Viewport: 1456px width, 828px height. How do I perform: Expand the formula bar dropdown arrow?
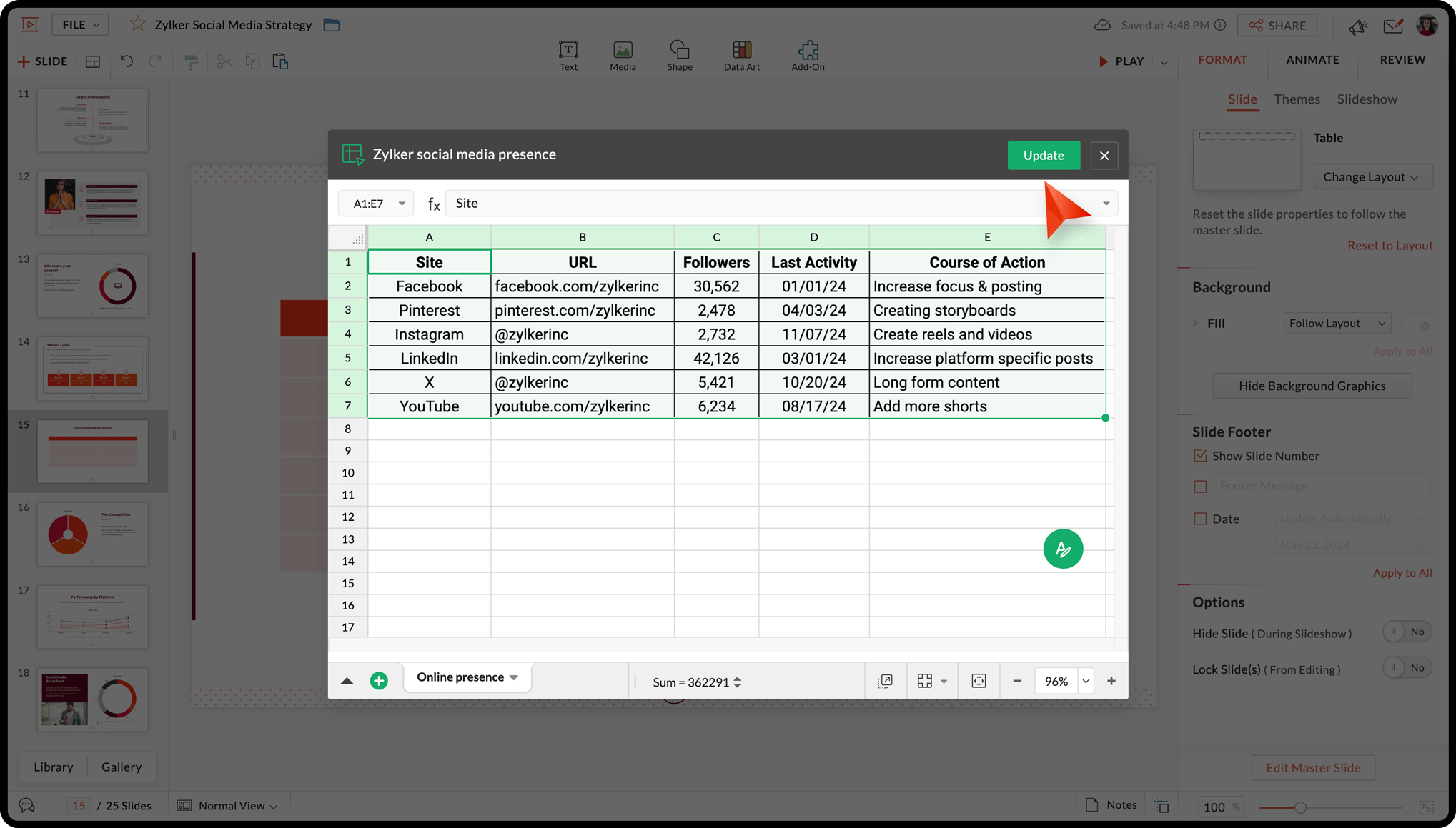(1106, 204)
